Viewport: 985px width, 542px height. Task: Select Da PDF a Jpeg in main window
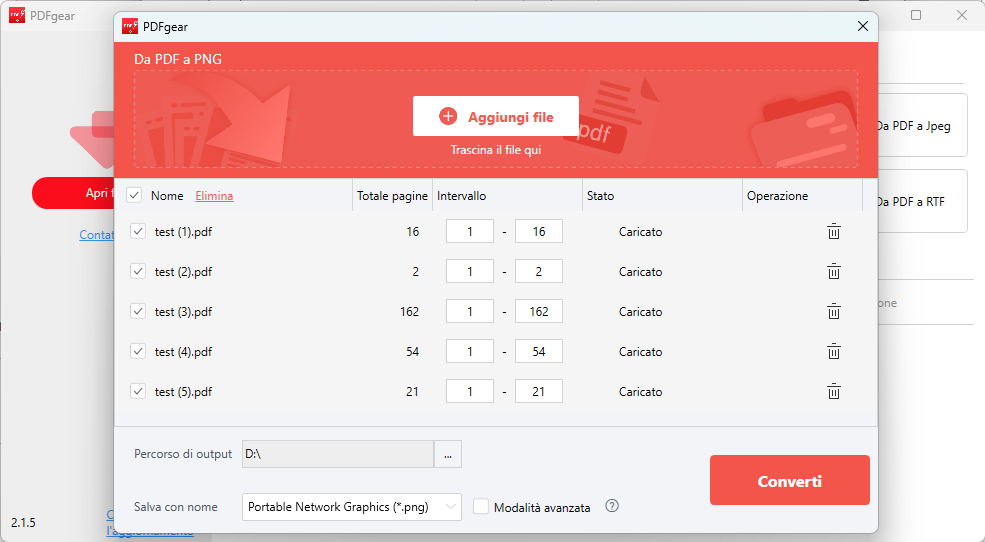coord(923,126)
